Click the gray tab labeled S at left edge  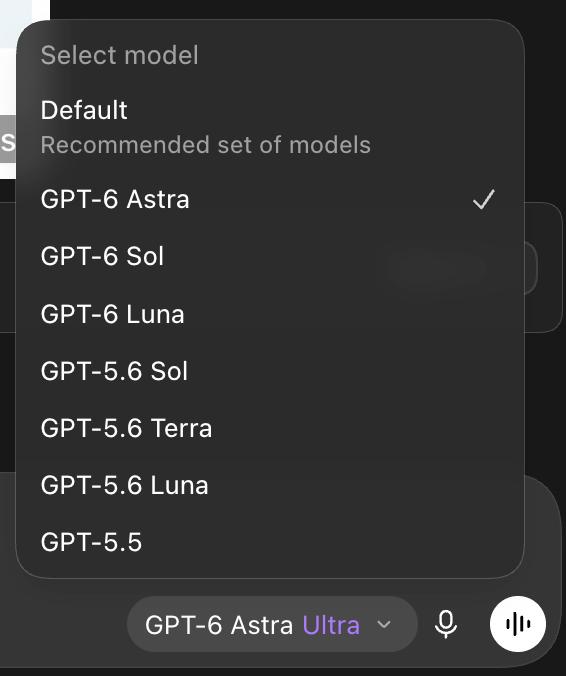click(x=8, y=139)
